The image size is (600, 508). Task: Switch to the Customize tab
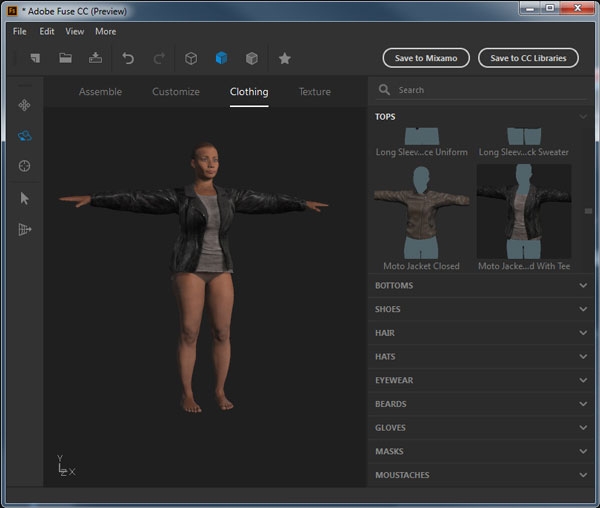coord(176,92)
